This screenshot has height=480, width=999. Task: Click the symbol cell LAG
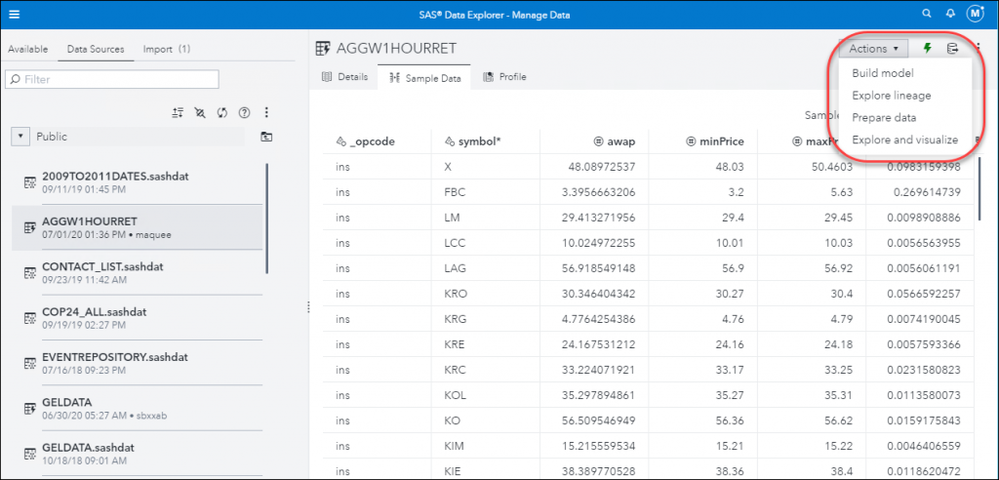coord(453,268)
